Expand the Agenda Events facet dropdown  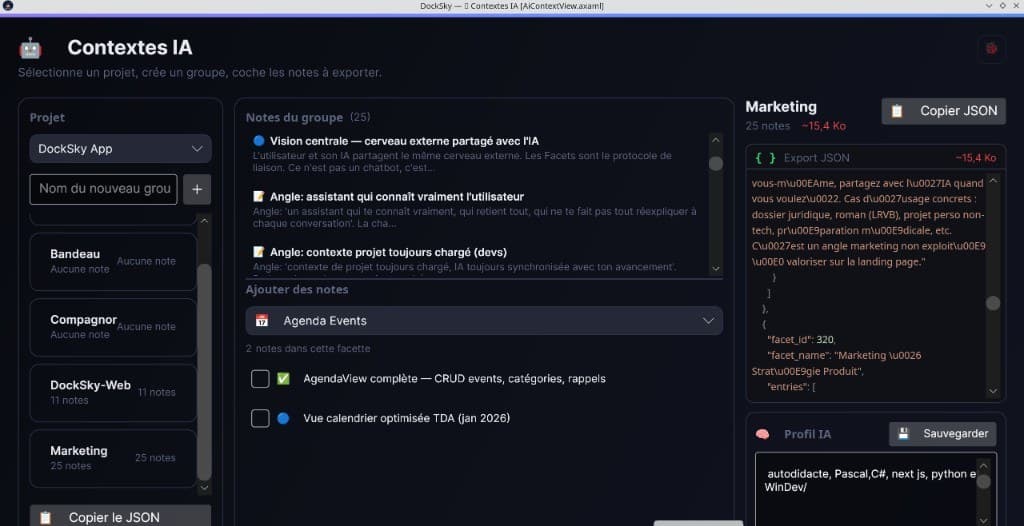click(484, 321)
